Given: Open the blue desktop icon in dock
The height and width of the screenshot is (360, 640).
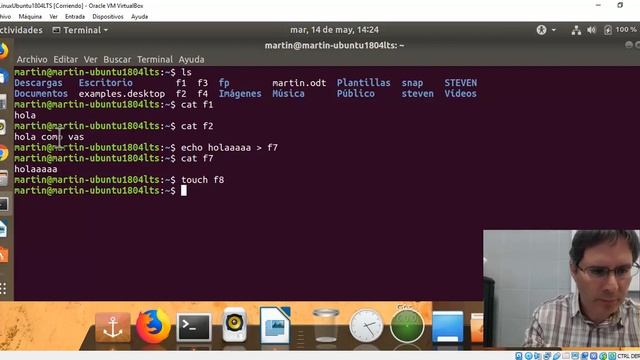Looking at the screenshot, I should (x=448, y=327).
